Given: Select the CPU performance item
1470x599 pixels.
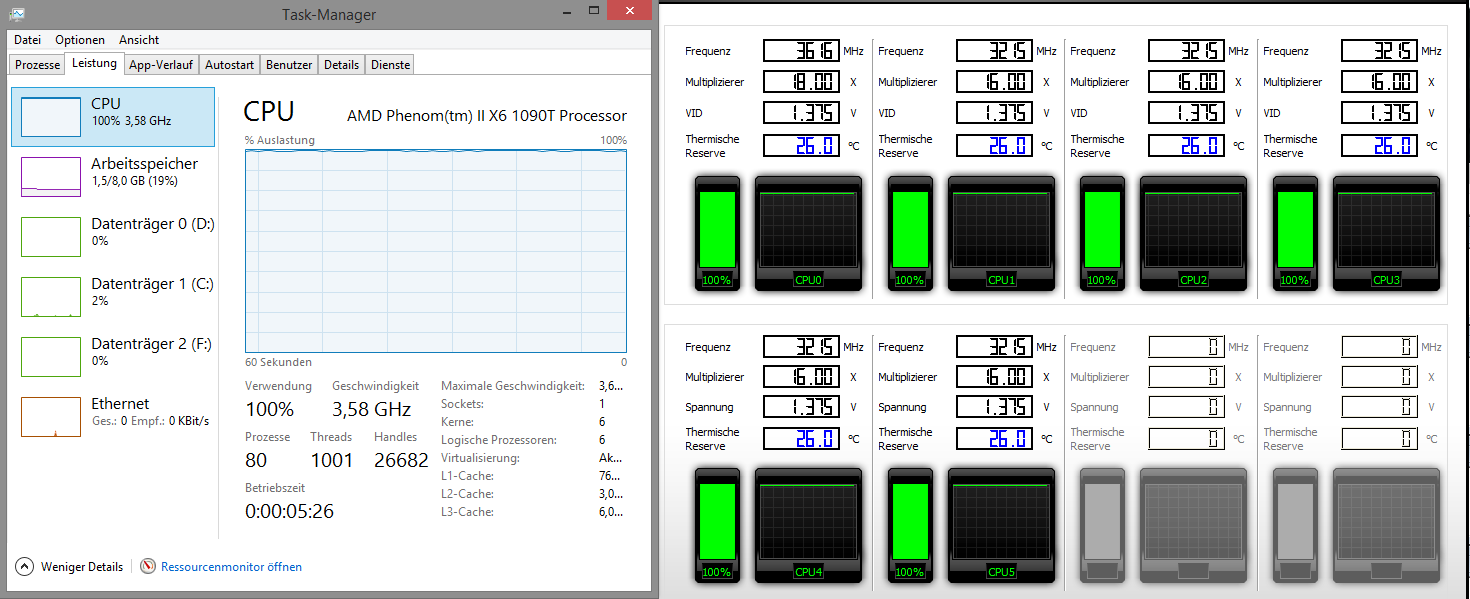Looking at the screenshot, I should tap(113, 117).
